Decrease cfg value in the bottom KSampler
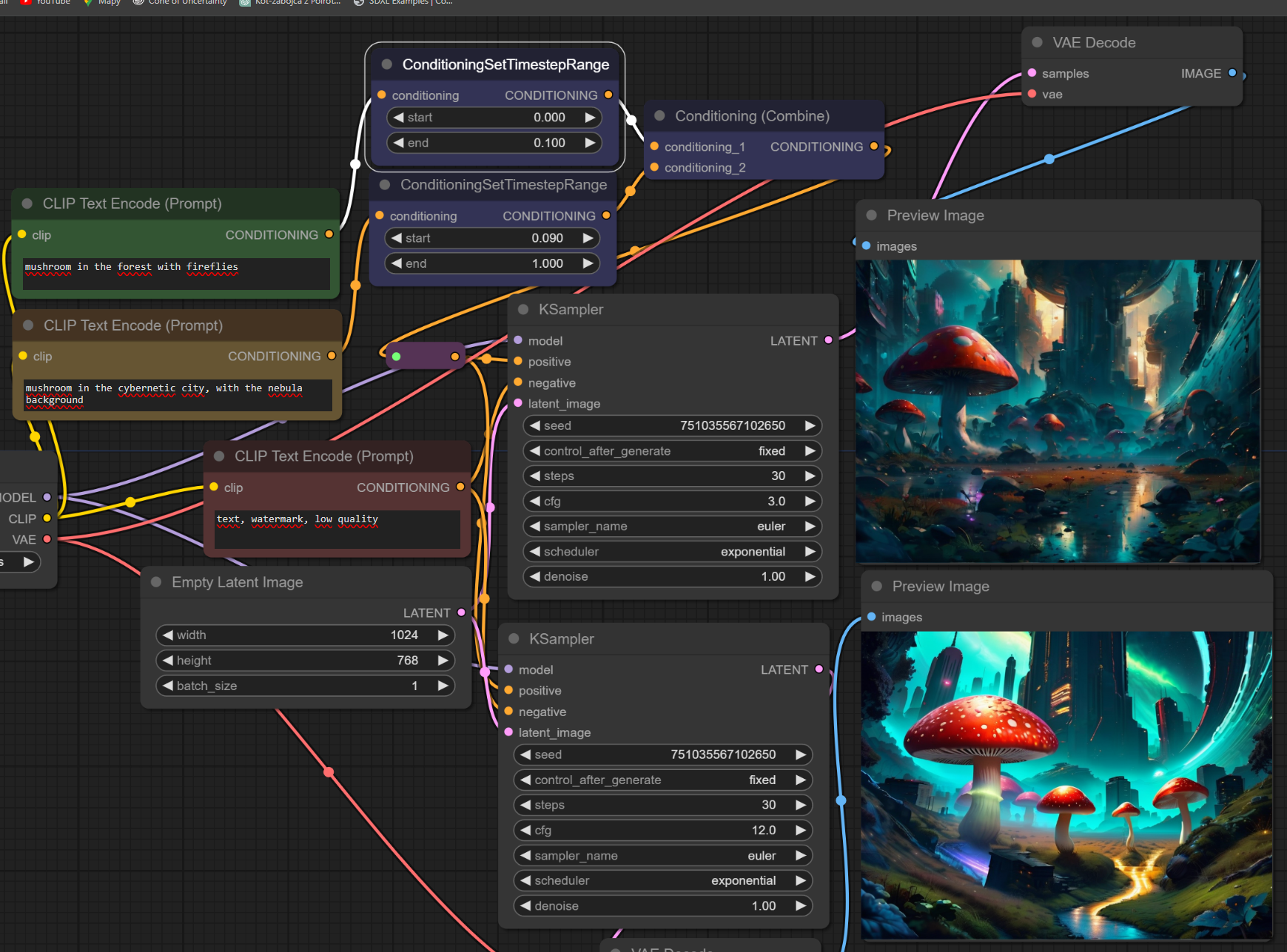The height and width of the screenshot is (952, 1287). (525, 831)
